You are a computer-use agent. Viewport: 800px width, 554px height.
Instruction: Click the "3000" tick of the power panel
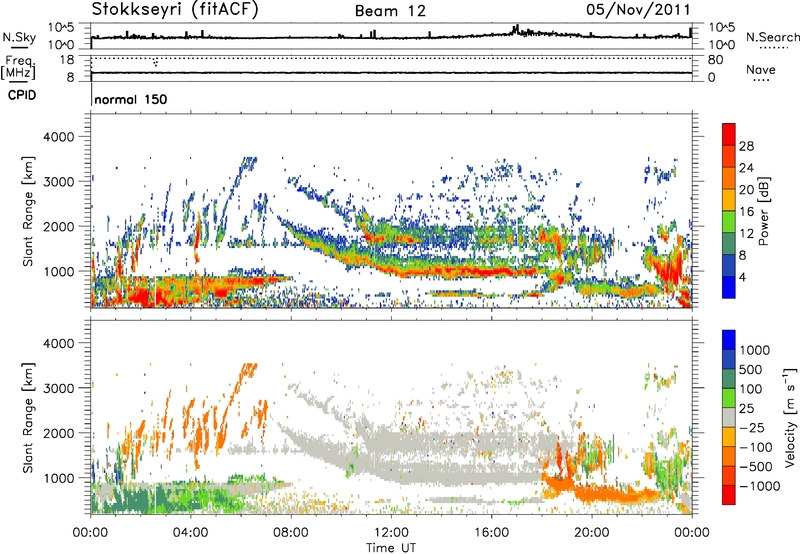point(58,182)
